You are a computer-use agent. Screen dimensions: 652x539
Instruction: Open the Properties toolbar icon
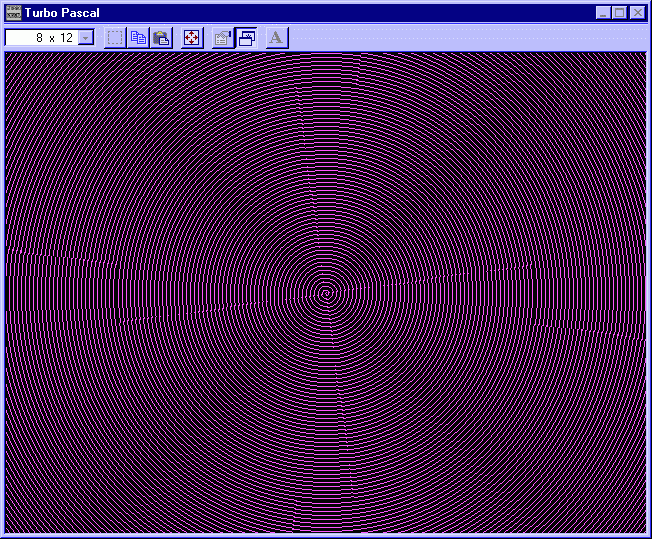pyautogui.click(x=223, y=38)
